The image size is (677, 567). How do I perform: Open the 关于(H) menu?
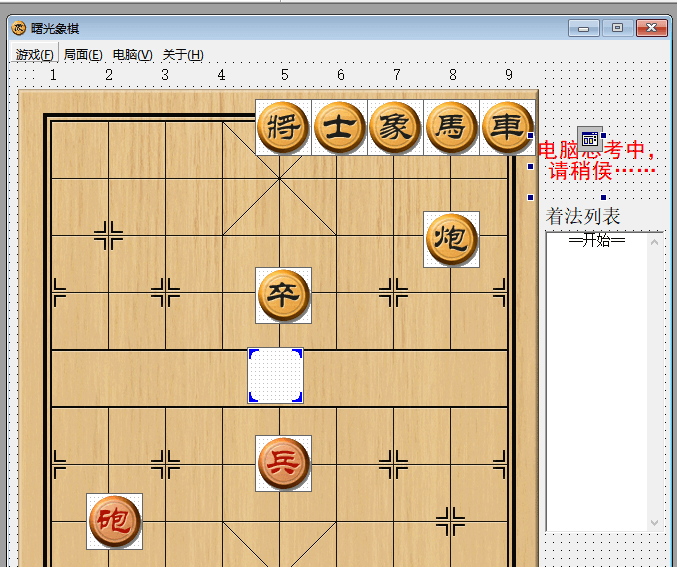183,55
